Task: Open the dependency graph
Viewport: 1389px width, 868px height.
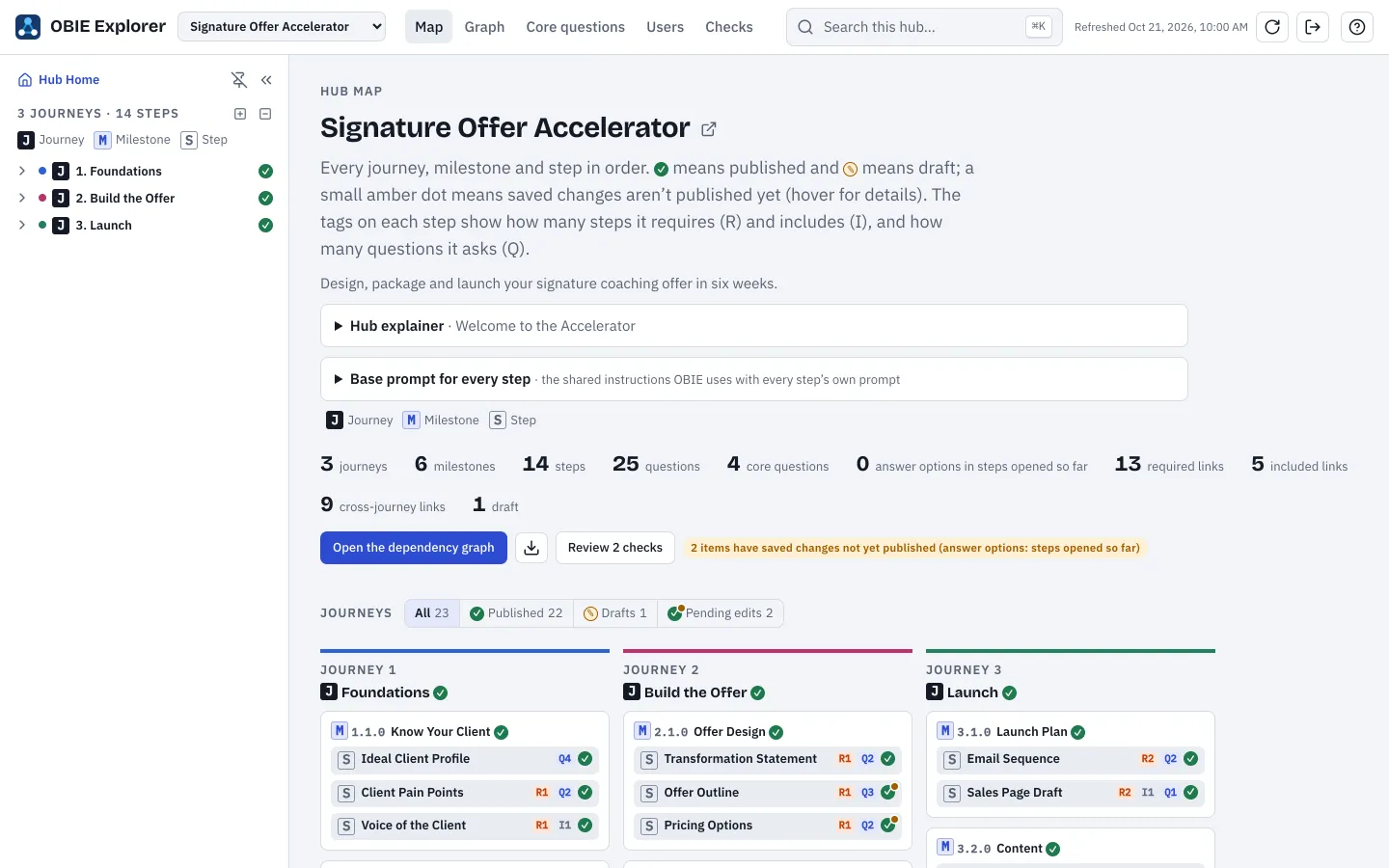Action: pos(414,548)
